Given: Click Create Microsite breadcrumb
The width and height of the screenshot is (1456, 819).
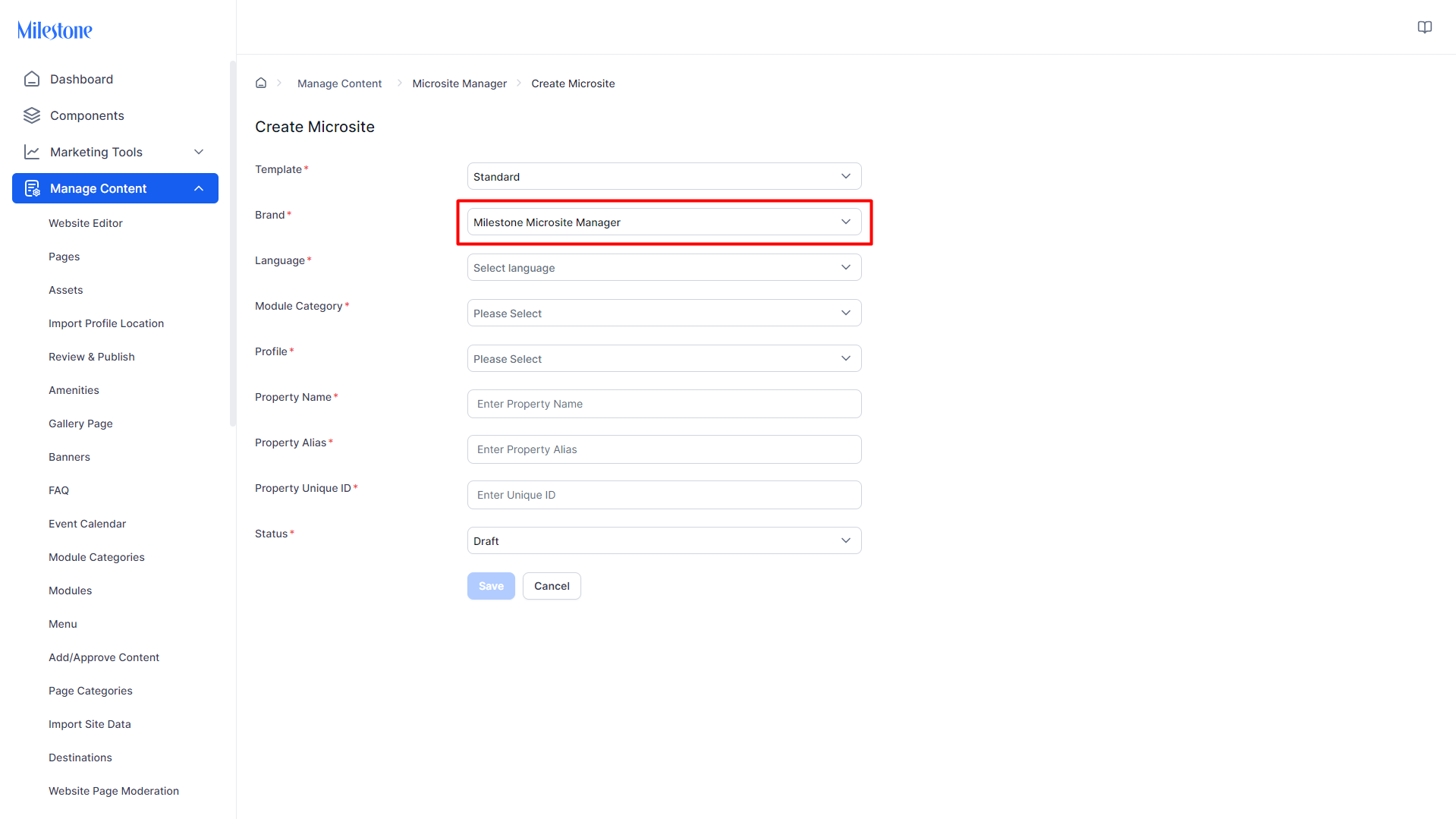Looking at the screenshot, I should tap(573, 83).
